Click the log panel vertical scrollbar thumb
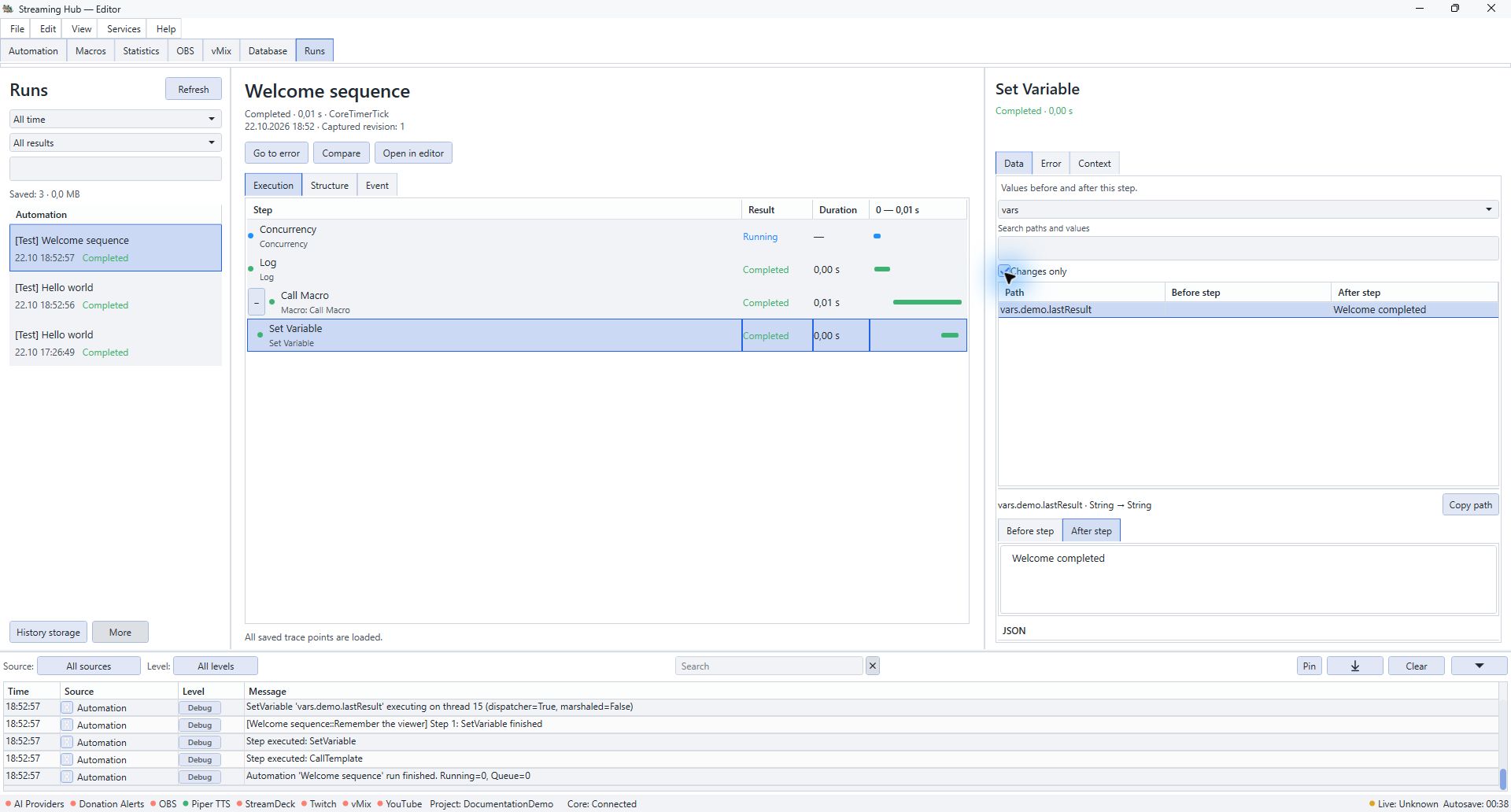Viewport: 1511px width, 812px height. pyautogui.click(x=1502, y=778)
